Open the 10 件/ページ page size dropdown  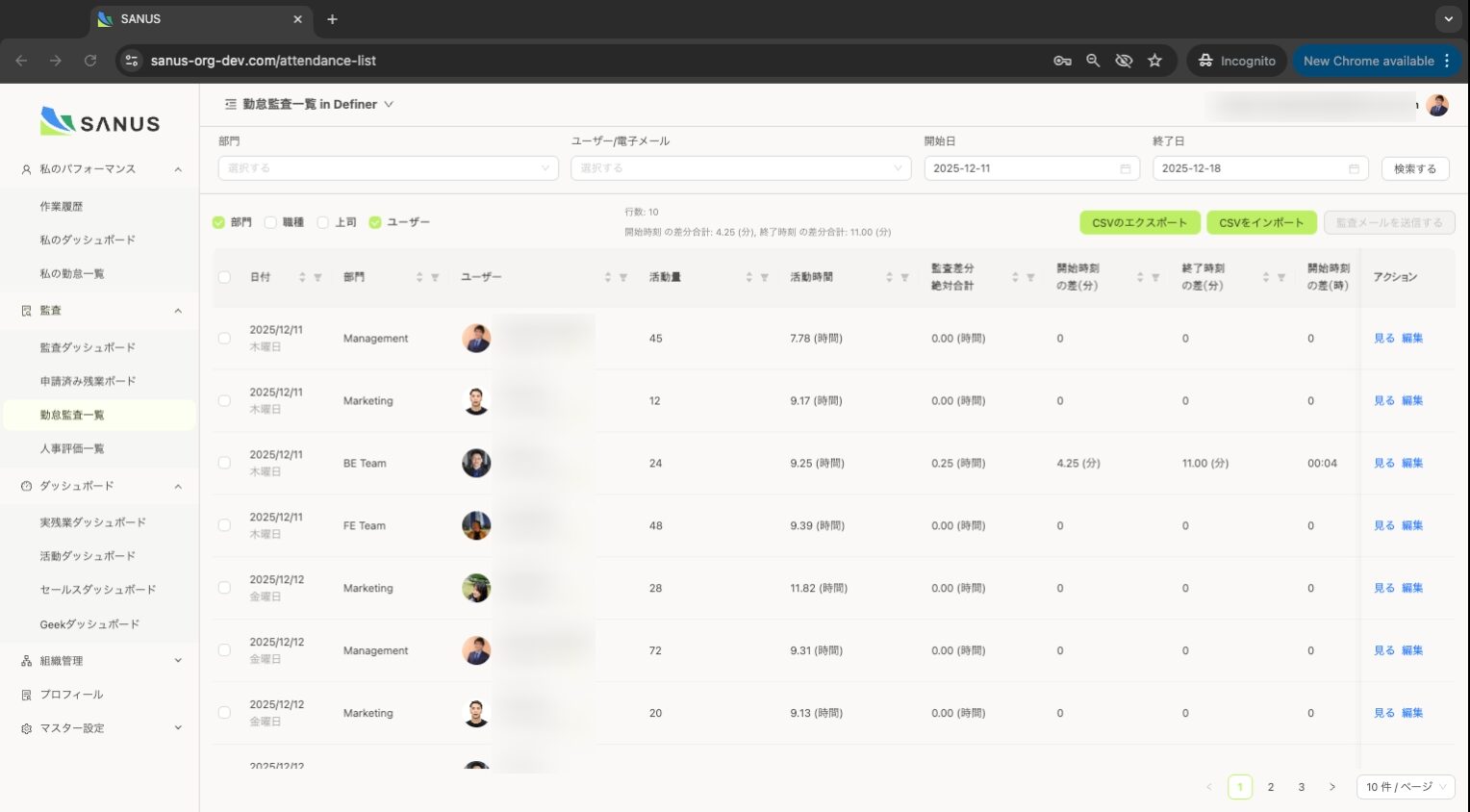click(x=1405, y=787)
